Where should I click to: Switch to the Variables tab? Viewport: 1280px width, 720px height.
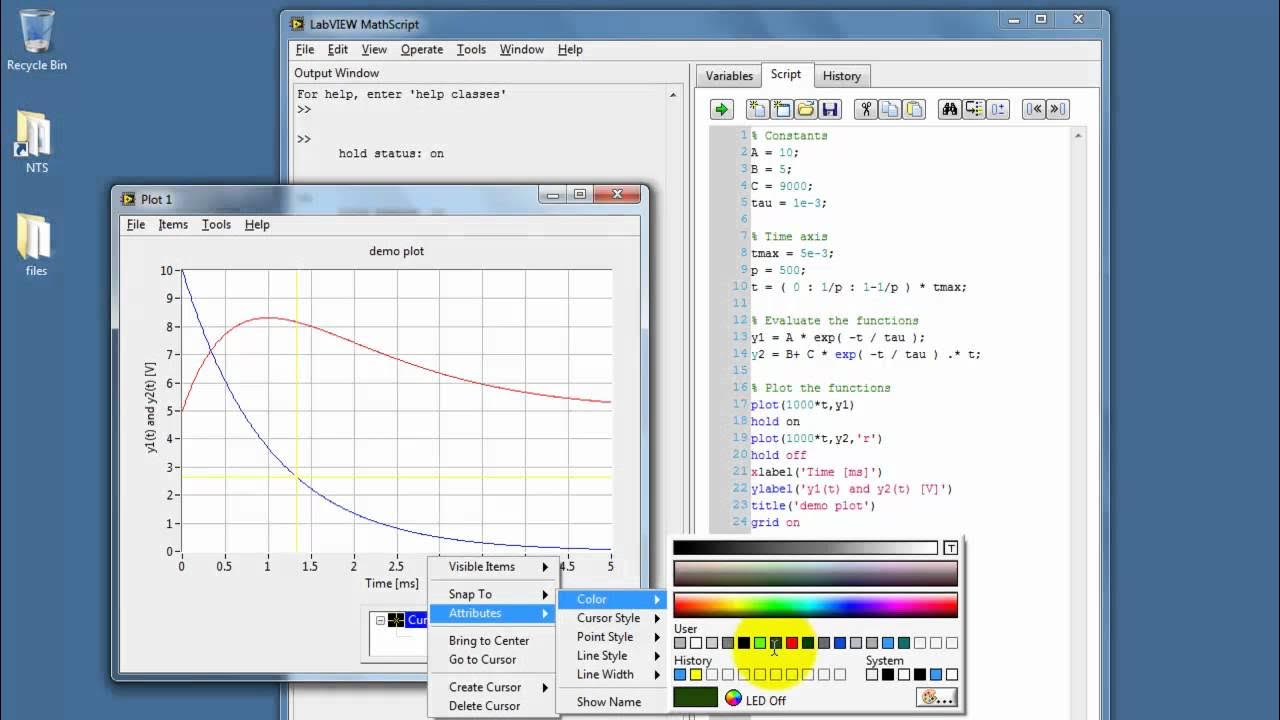[x=729, y=76]
